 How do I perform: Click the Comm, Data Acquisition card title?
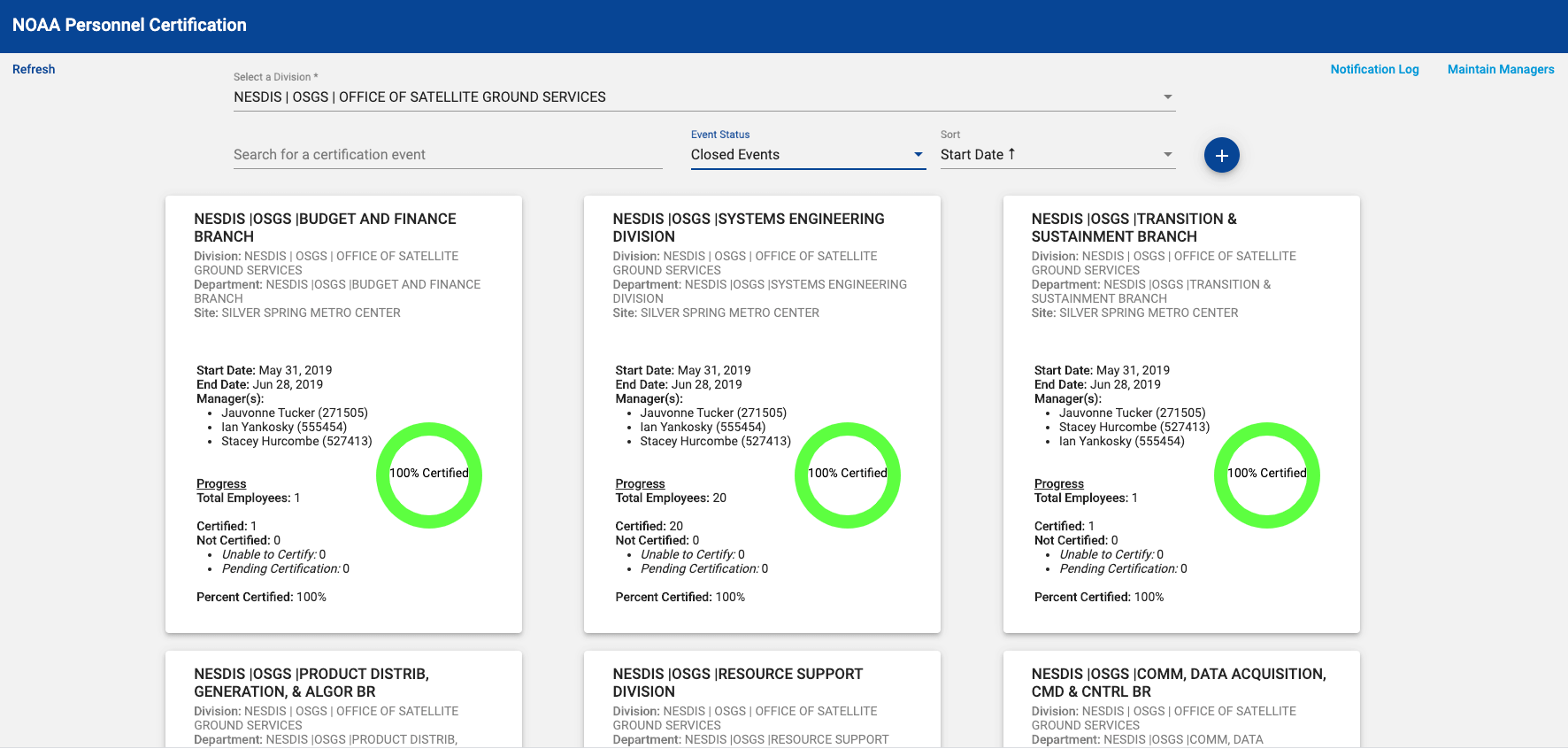tap(1179, 683)
